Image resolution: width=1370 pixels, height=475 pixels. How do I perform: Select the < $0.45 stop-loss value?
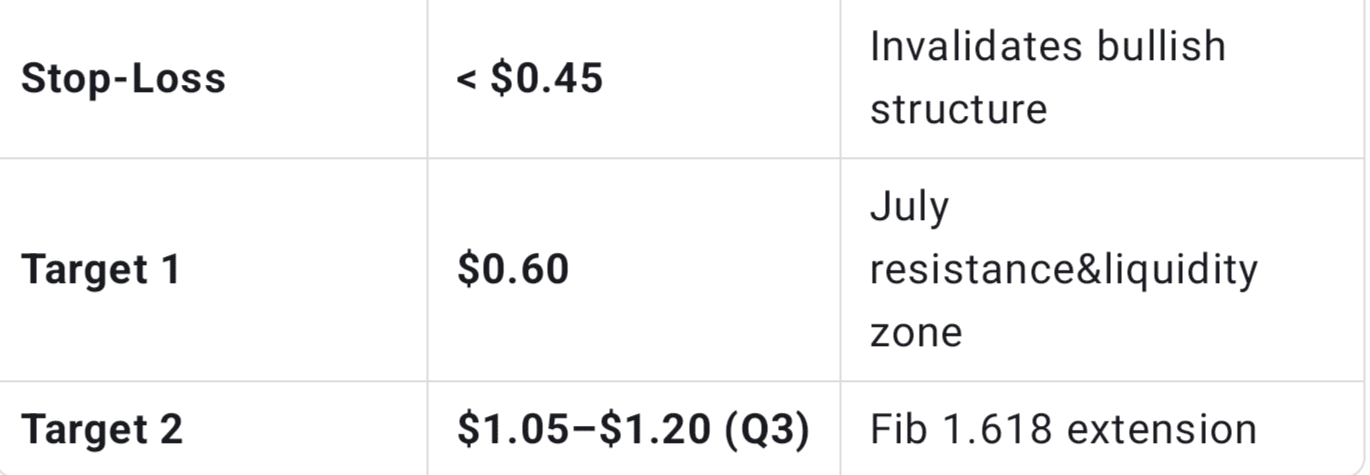tap(529, 78)
